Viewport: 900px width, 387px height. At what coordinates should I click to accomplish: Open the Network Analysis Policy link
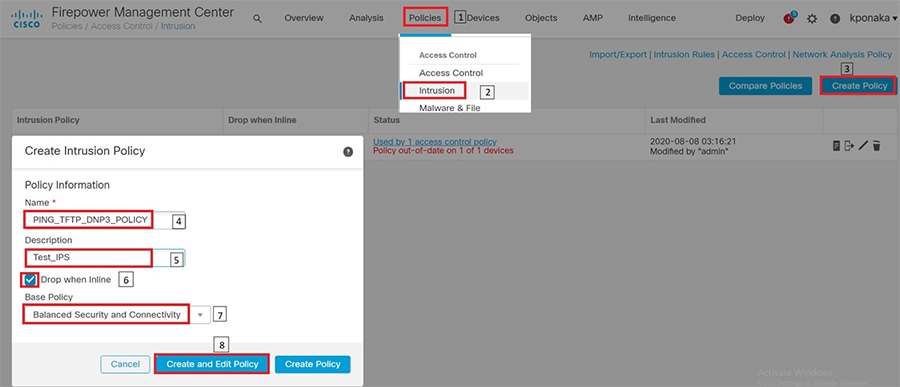(x=842, y=55)
